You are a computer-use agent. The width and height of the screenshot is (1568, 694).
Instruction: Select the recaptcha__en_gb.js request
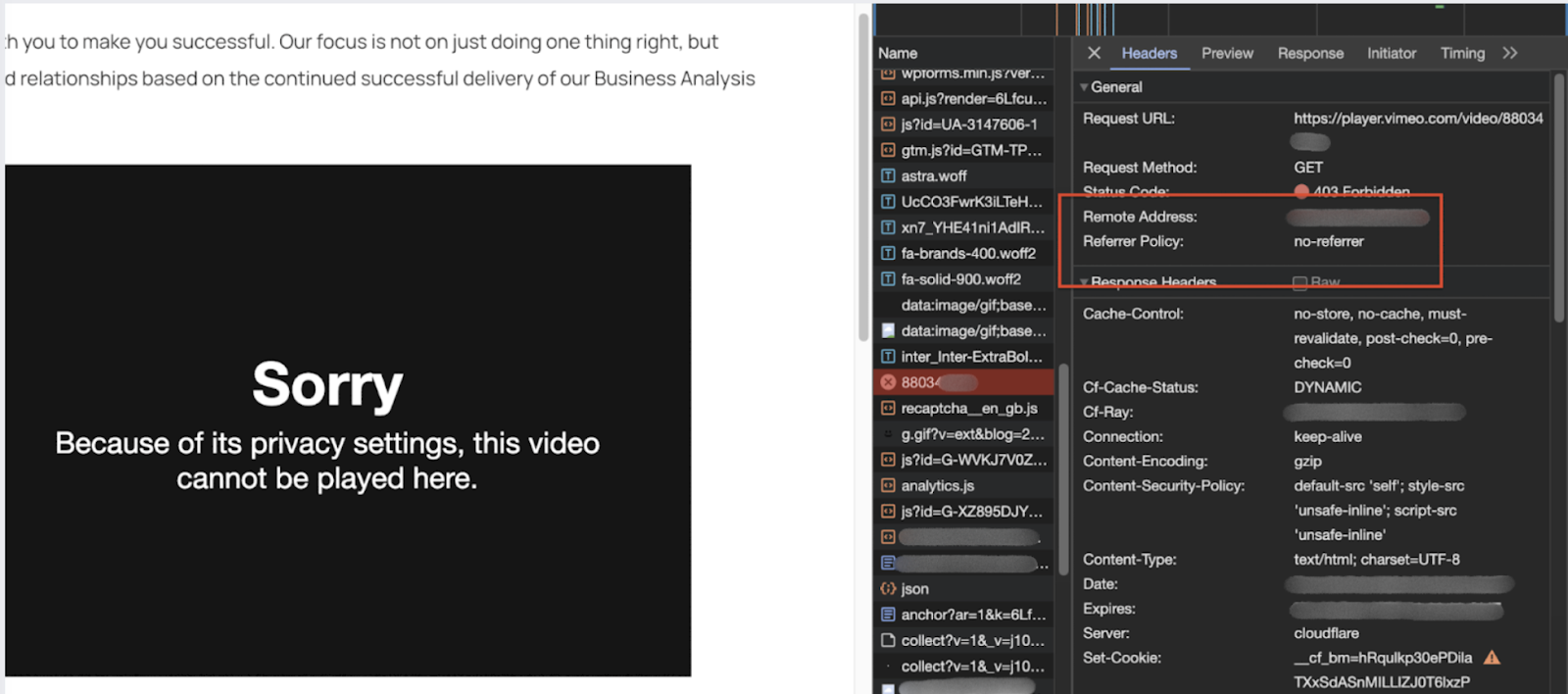968,409
